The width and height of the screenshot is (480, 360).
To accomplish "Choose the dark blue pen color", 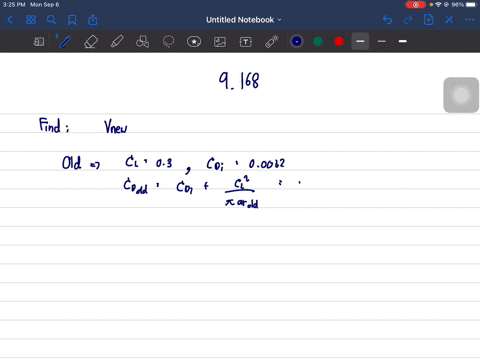I will click(297, 41).
